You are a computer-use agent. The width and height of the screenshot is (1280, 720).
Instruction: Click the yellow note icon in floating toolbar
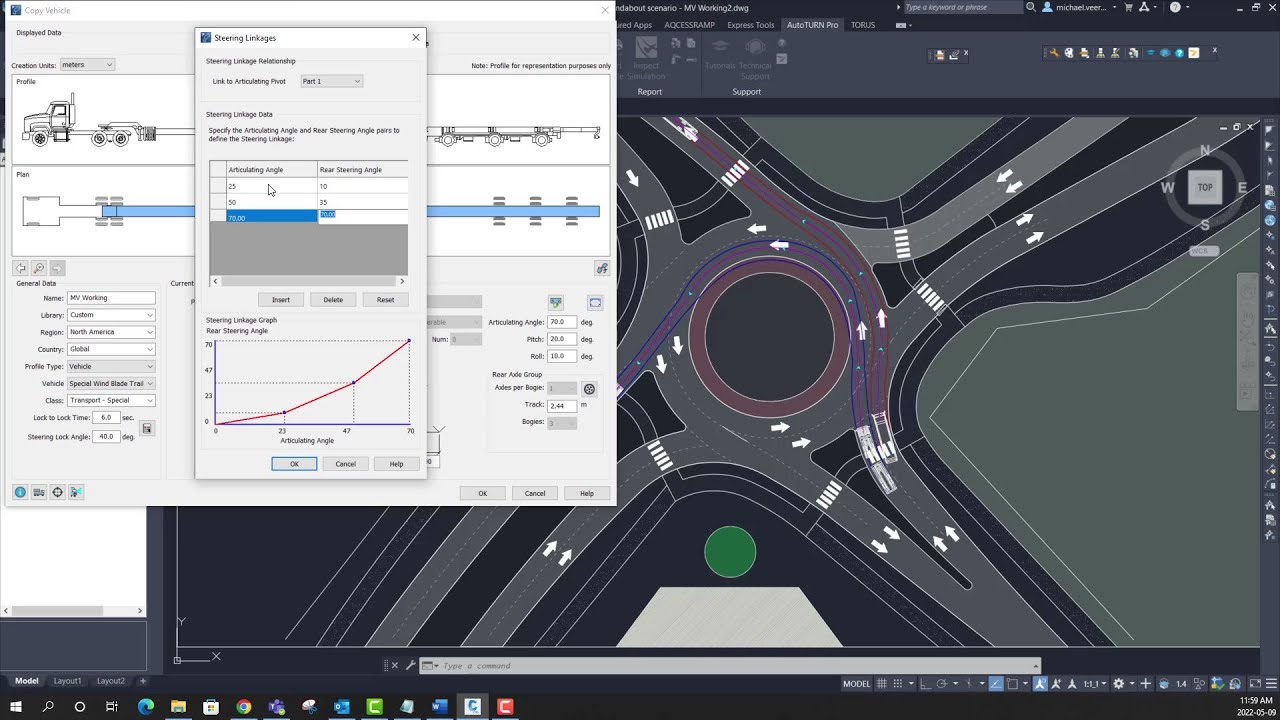[x=1193, y=53]
